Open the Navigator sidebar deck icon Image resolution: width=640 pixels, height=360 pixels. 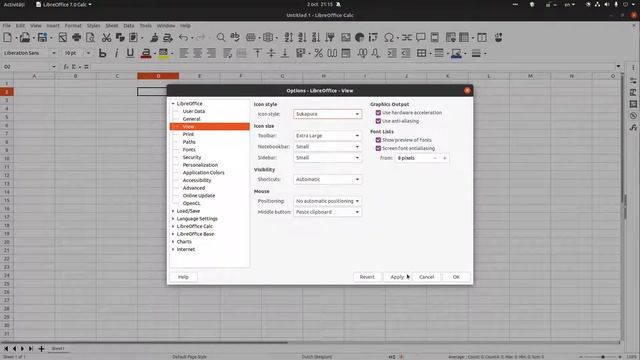(633, 116)
